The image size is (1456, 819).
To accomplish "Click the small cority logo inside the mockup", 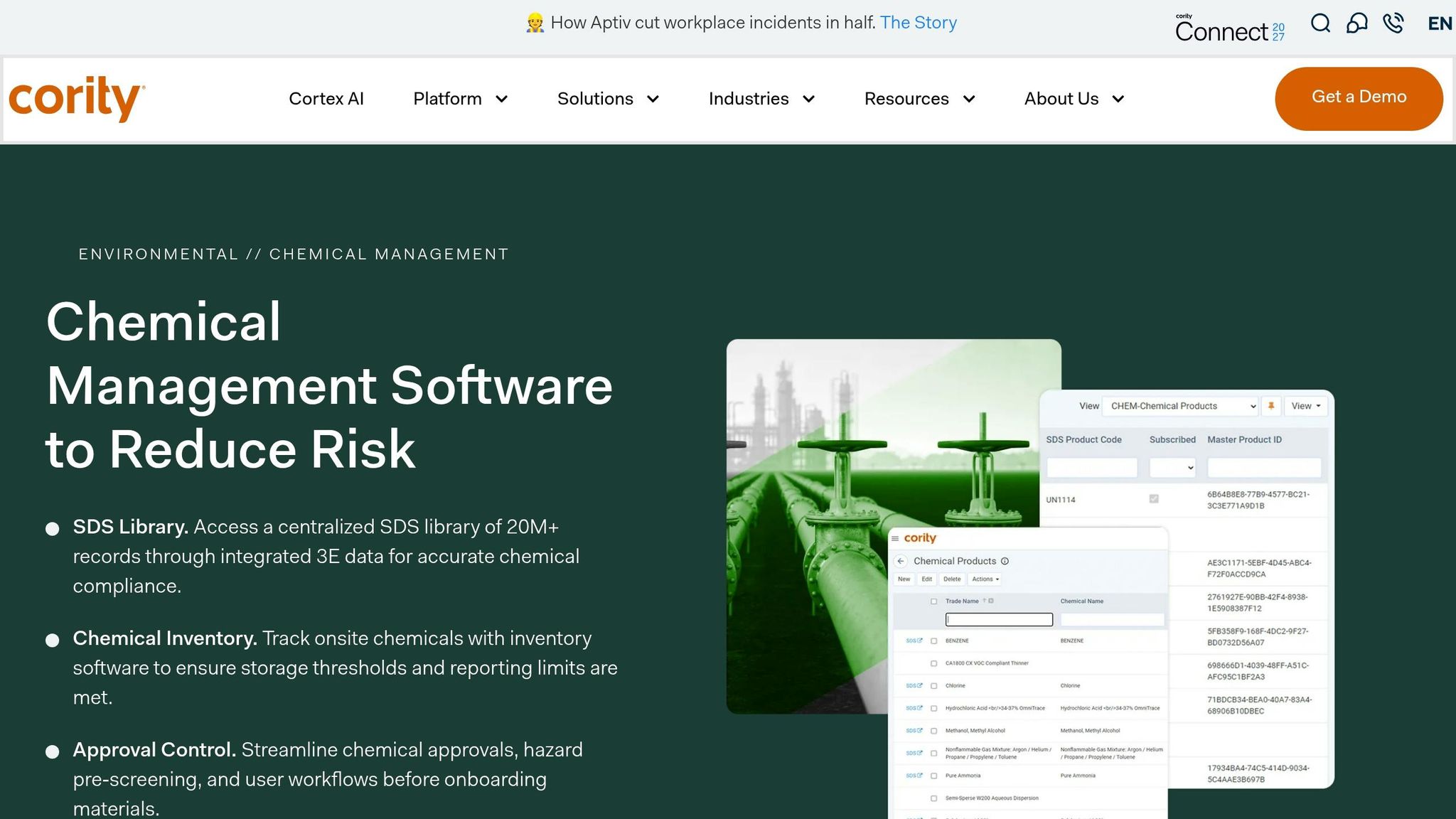I will pos(920,538).
